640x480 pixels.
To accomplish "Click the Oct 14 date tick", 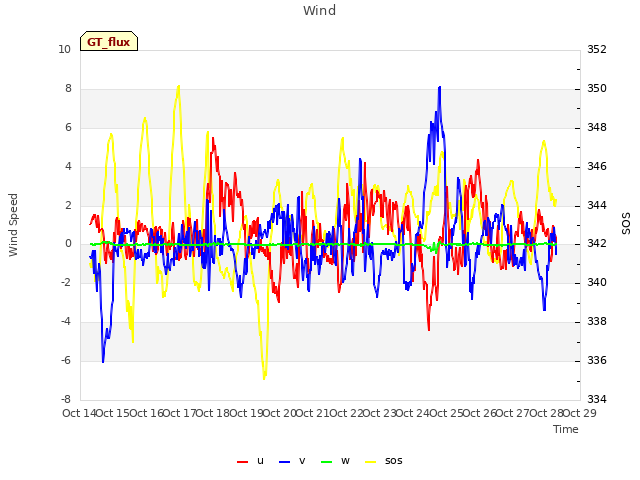I will pos(79,413).
